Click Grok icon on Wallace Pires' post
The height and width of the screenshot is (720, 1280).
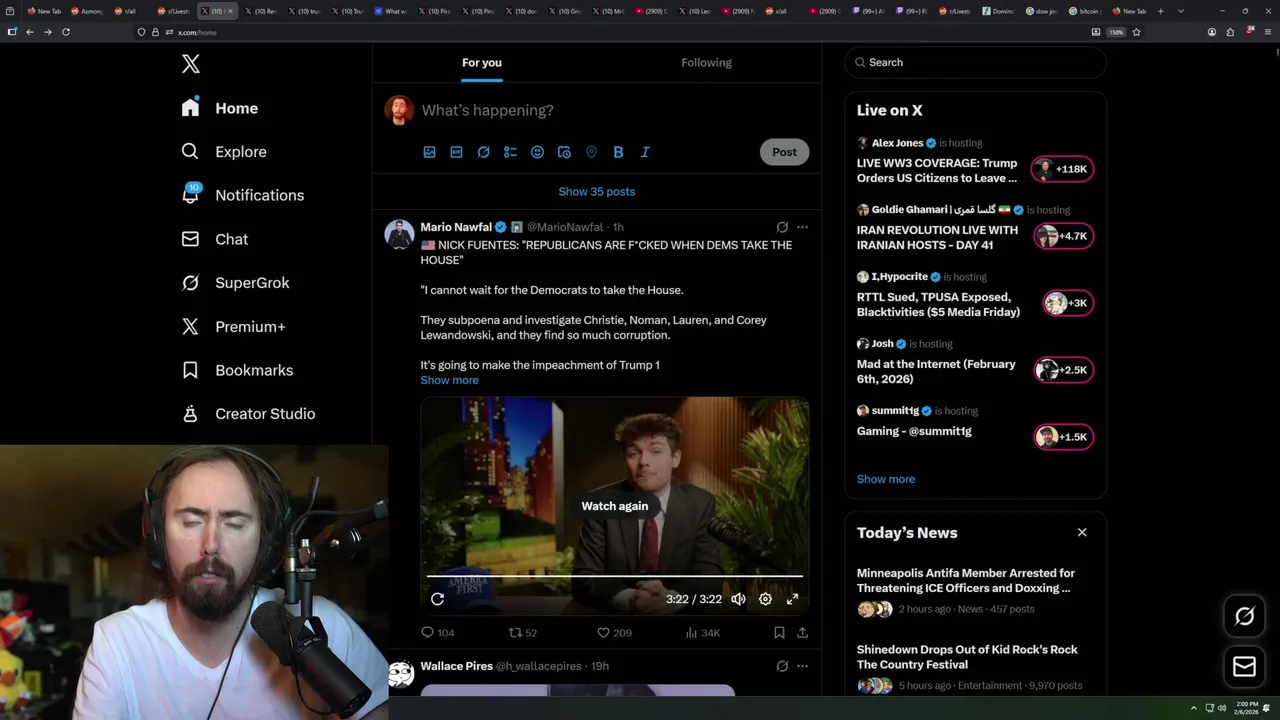click(782, 666)
